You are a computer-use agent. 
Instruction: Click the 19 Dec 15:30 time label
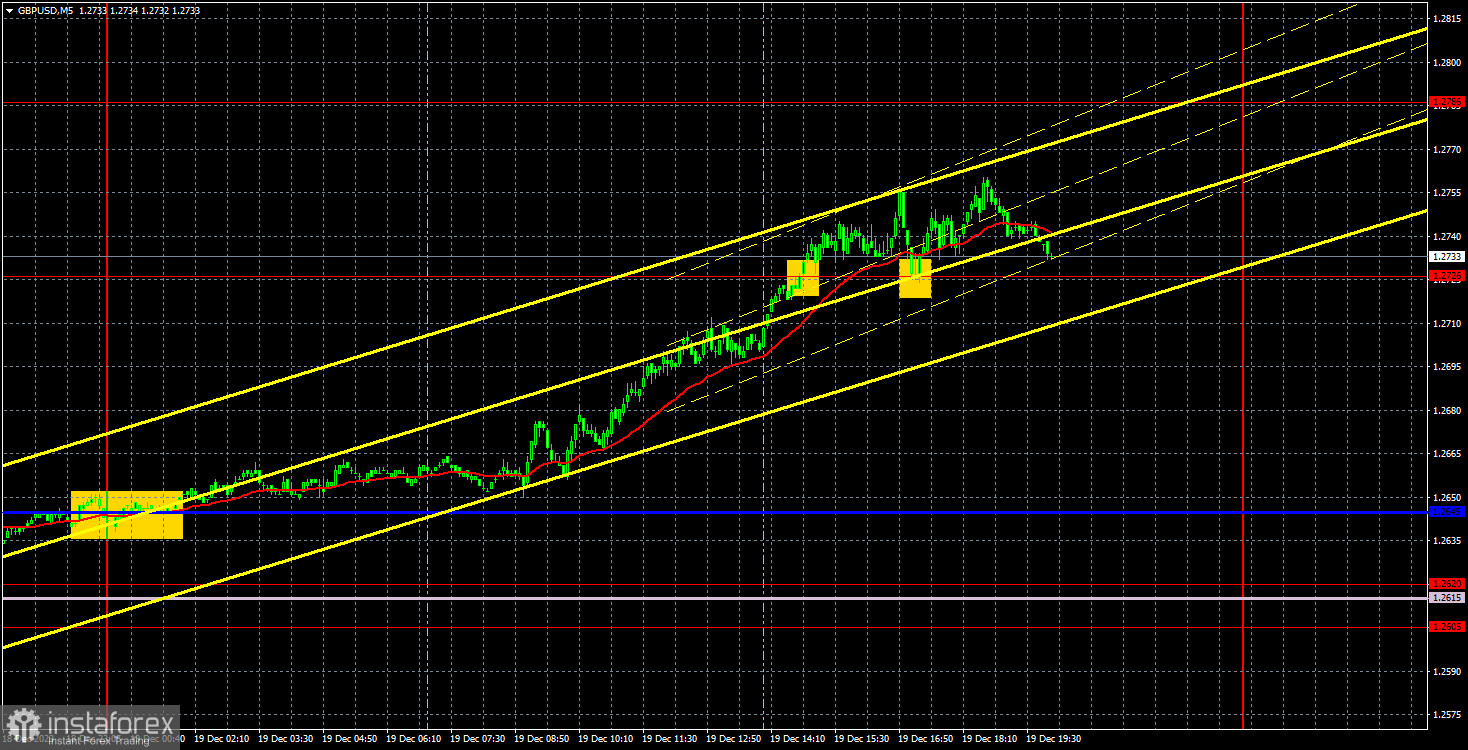coord(862,739)
